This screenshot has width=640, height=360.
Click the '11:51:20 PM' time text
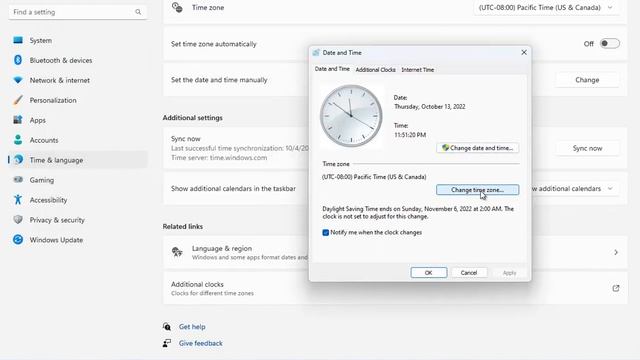tap(410, 135)
